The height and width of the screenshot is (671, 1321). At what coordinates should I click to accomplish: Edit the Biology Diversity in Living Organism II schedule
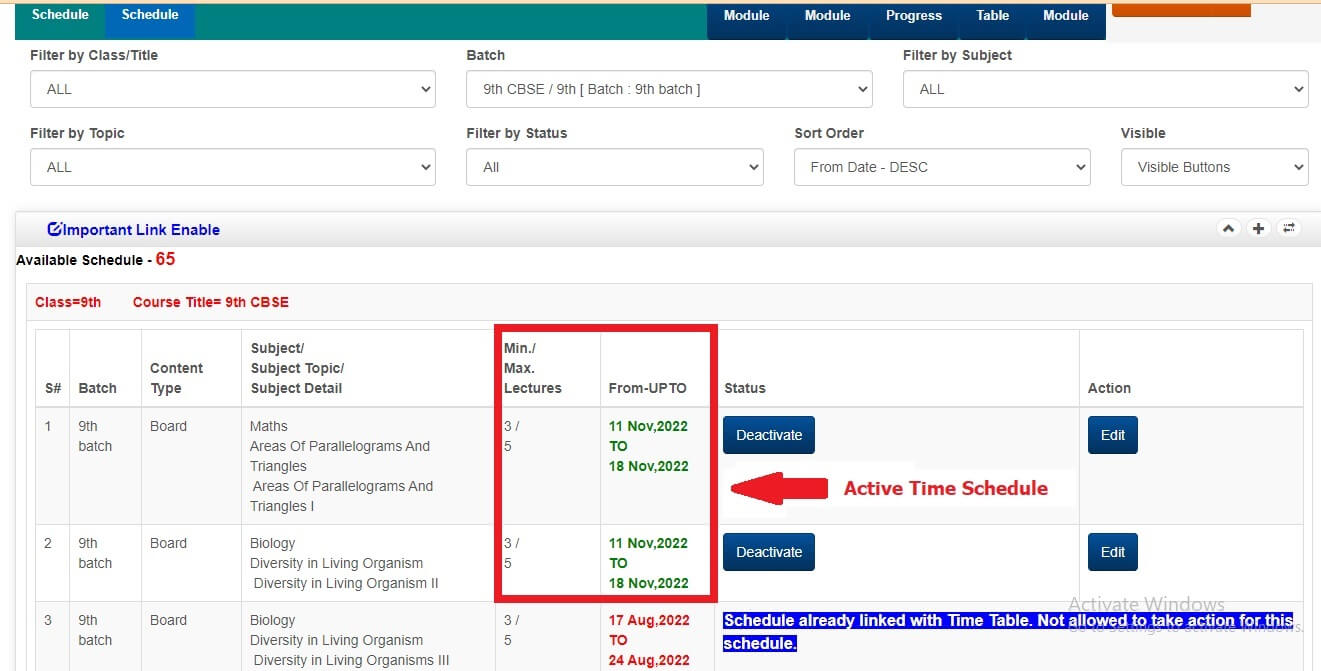tap(1112, 552)
